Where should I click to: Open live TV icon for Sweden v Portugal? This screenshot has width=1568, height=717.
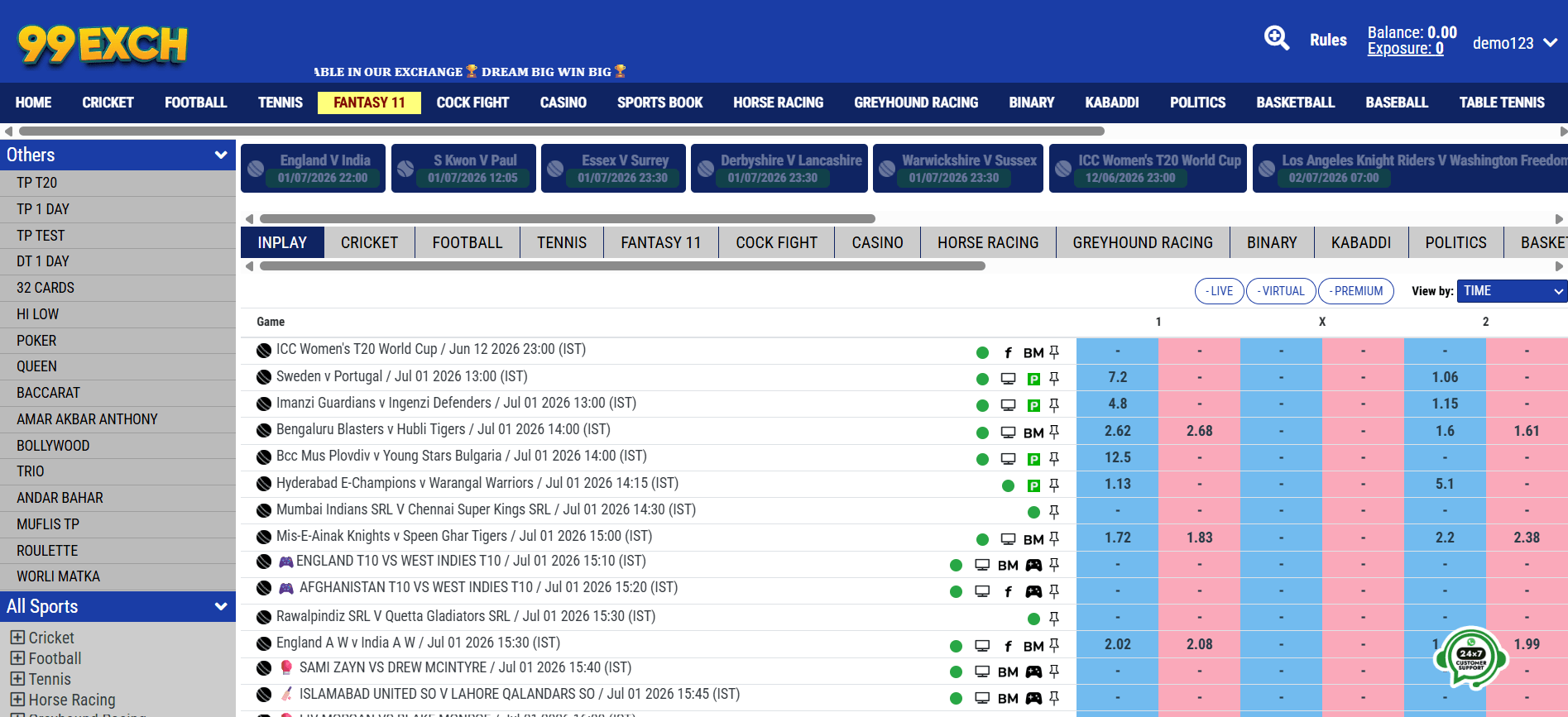pos(1008,379)
